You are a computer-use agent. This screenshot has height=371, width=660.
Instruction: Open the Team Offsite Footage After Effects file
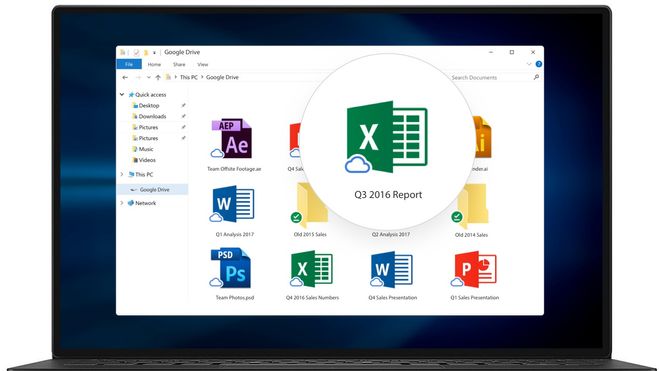pyautogui.click(x=232, y=139)
